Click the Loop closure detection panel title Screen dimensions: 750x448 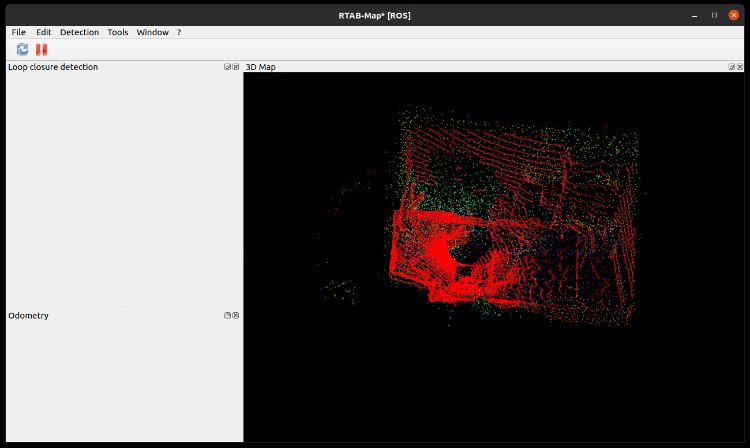pos(53,67)
